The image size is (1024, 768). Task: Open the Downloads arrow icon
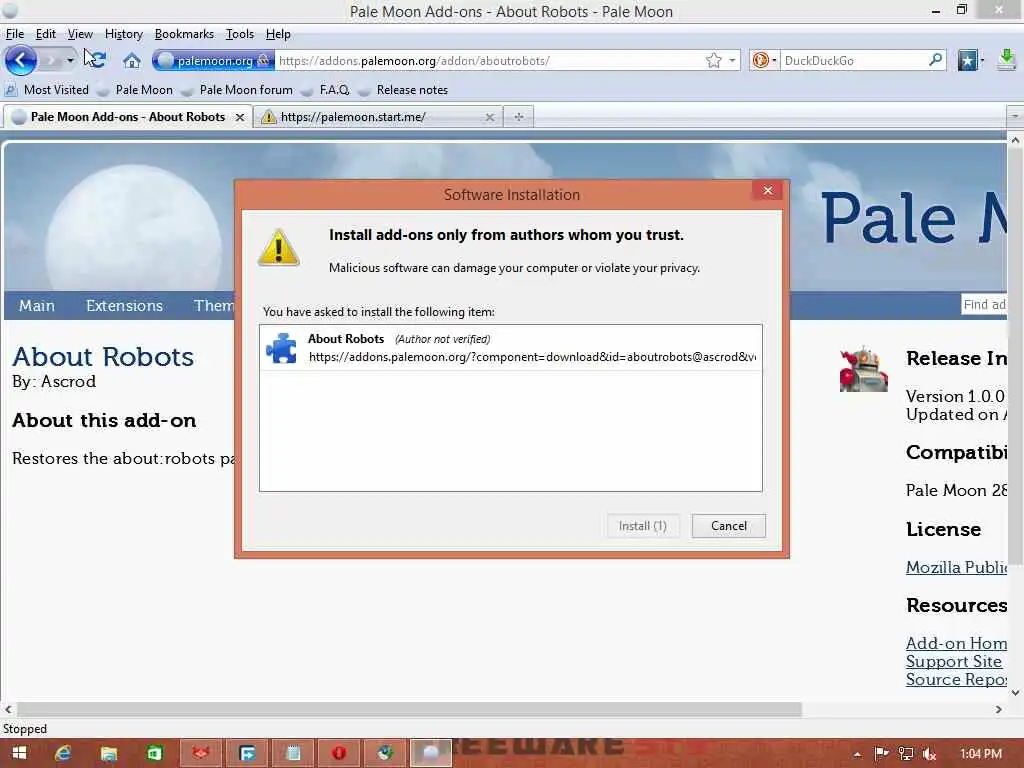click(x=1006, y=60)
